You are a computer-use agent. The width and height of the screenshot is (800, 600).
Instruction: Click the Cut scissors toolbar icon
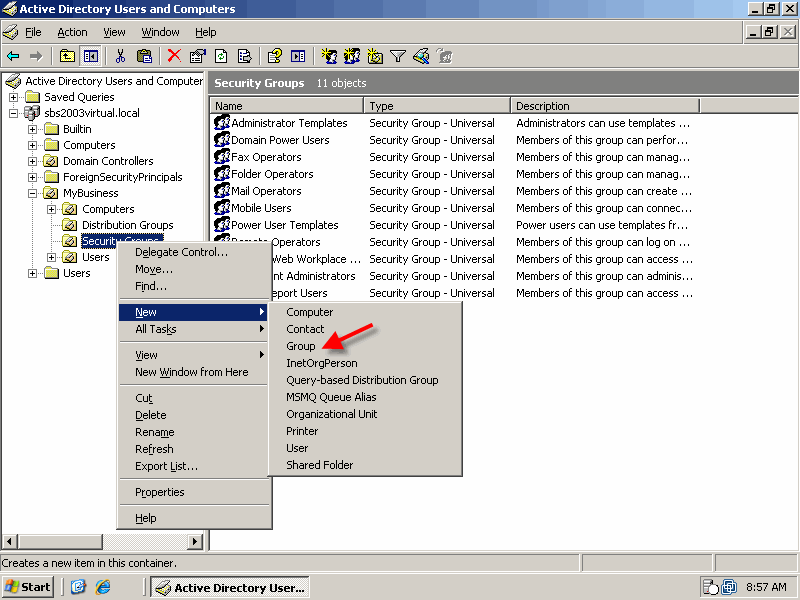pos(120,56)
